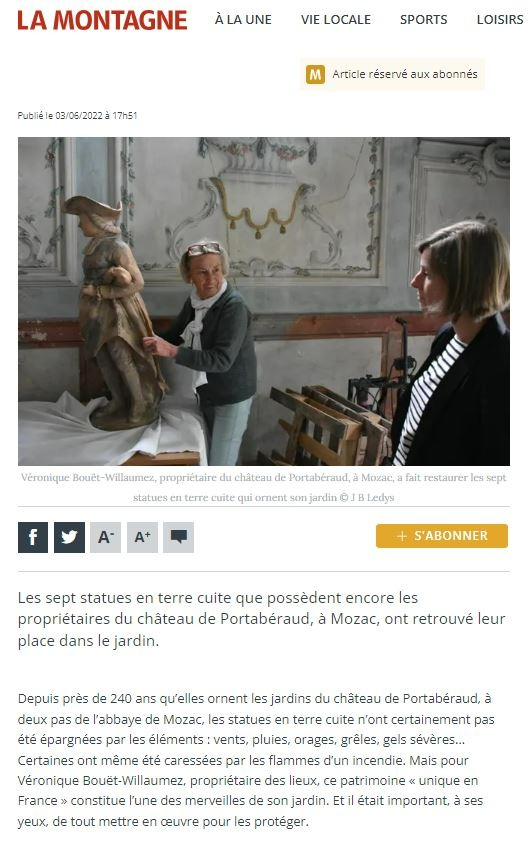Increase text size with A+ icon

pyautogui.click(x=142, y=537)
